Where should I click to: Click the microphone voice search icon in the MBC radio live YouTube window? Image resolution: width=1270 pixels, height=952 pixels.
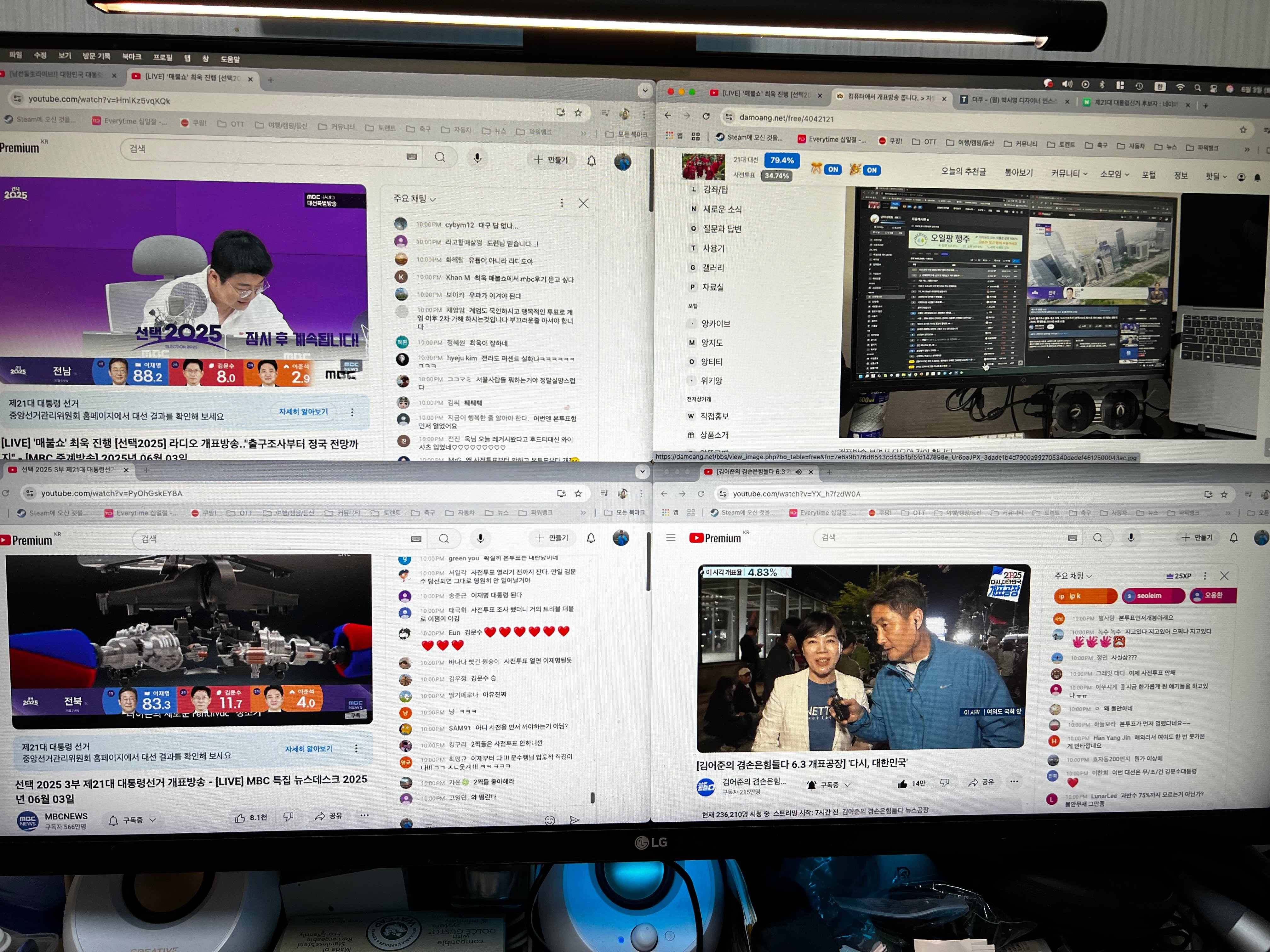tap(477, 158)
